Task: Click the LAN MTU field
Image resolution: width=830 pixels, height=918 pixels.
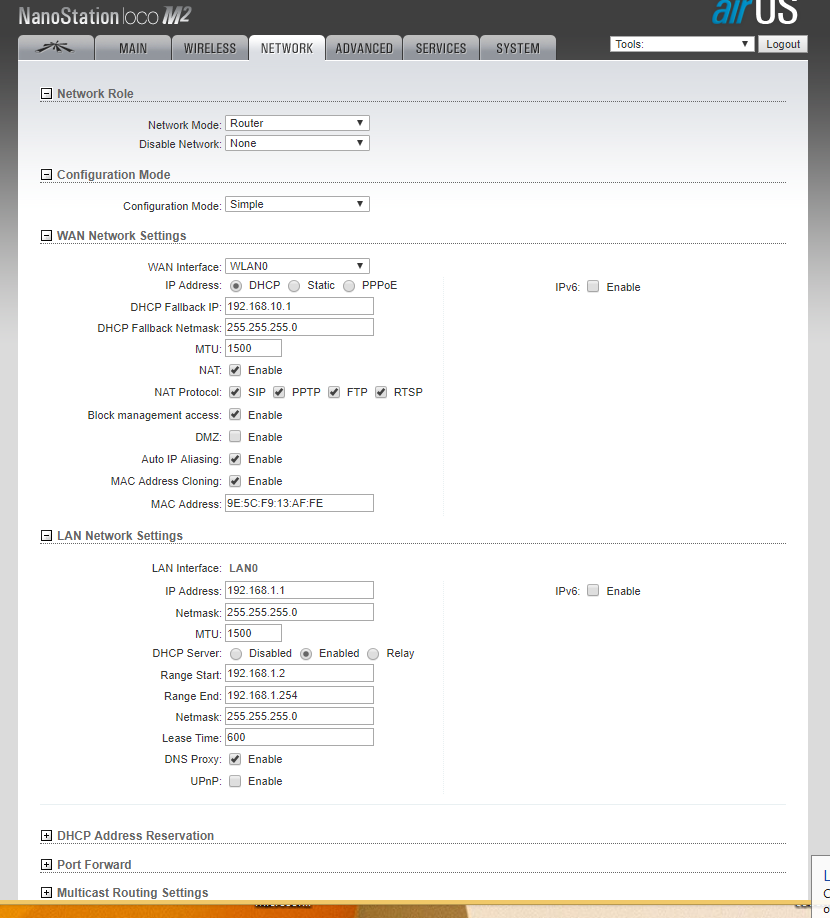Action: tap(253, 633)
